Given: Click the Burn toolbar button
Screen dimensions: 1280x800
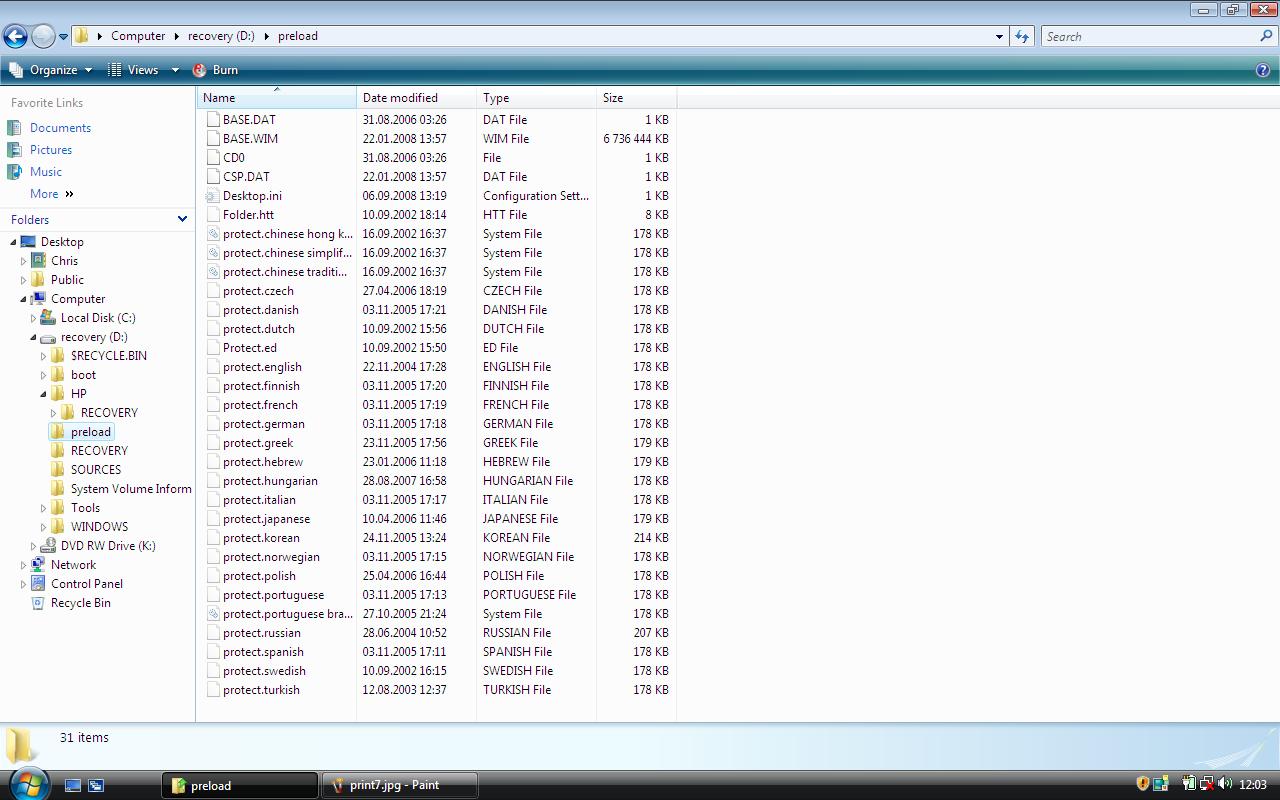Looking at the screenshot, I should [215, 70].
